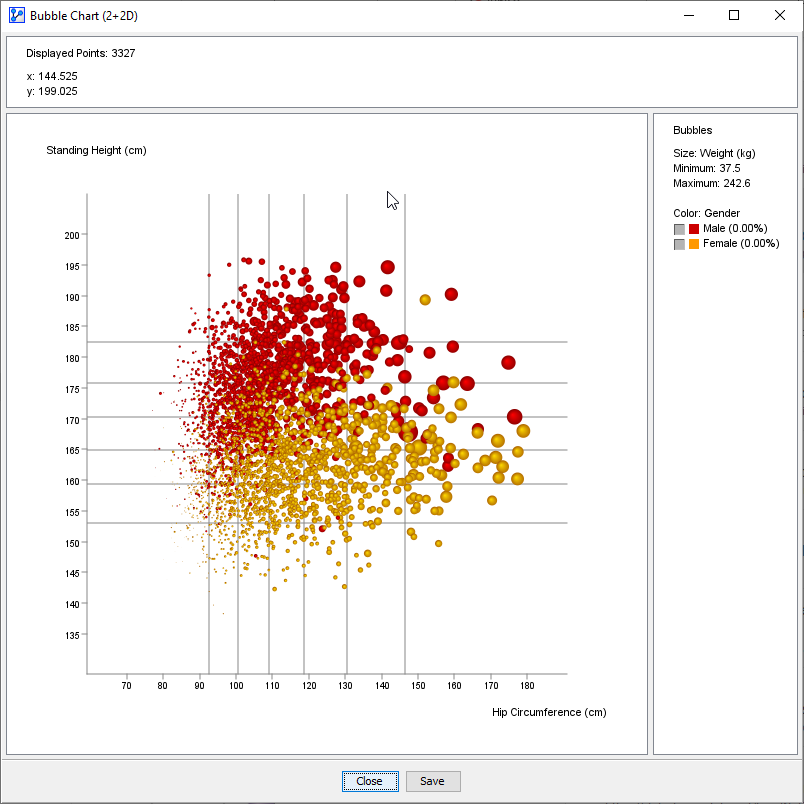Viewport: 804px width, 804px height.
Task: Toggle the gray box beside Female
Action: [679, 244]
